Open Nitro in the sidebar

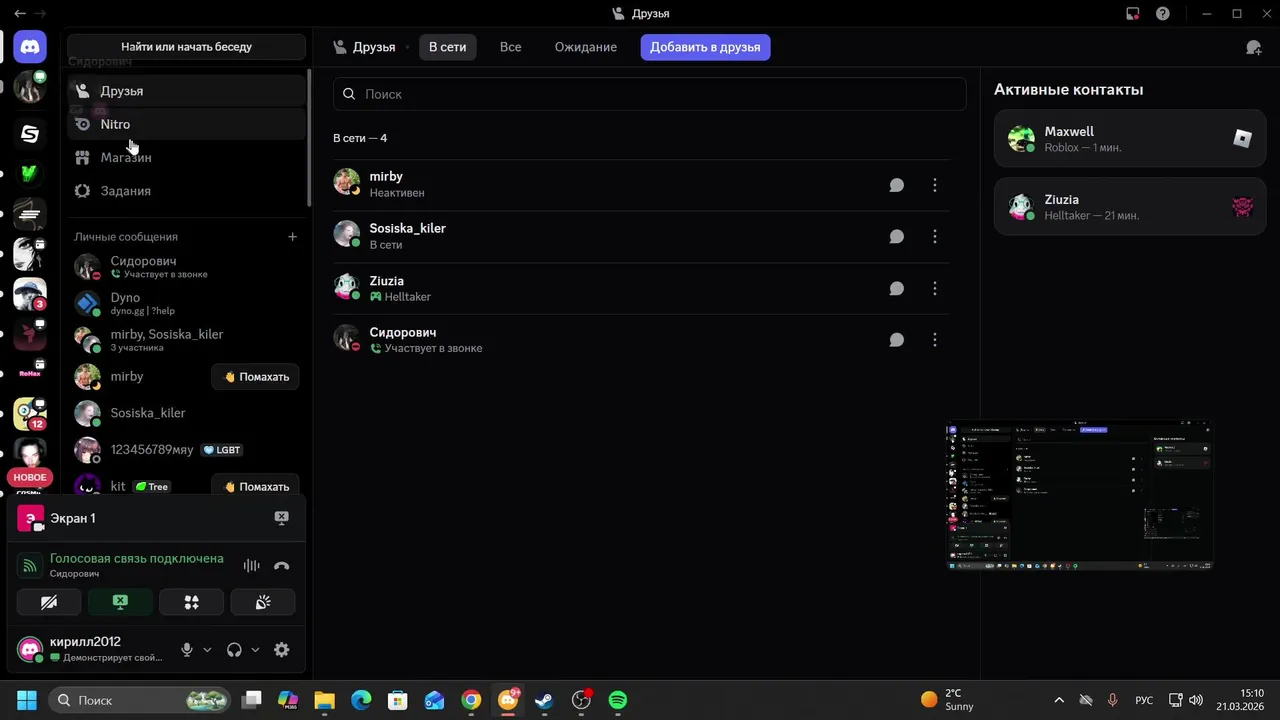(187, 124)
